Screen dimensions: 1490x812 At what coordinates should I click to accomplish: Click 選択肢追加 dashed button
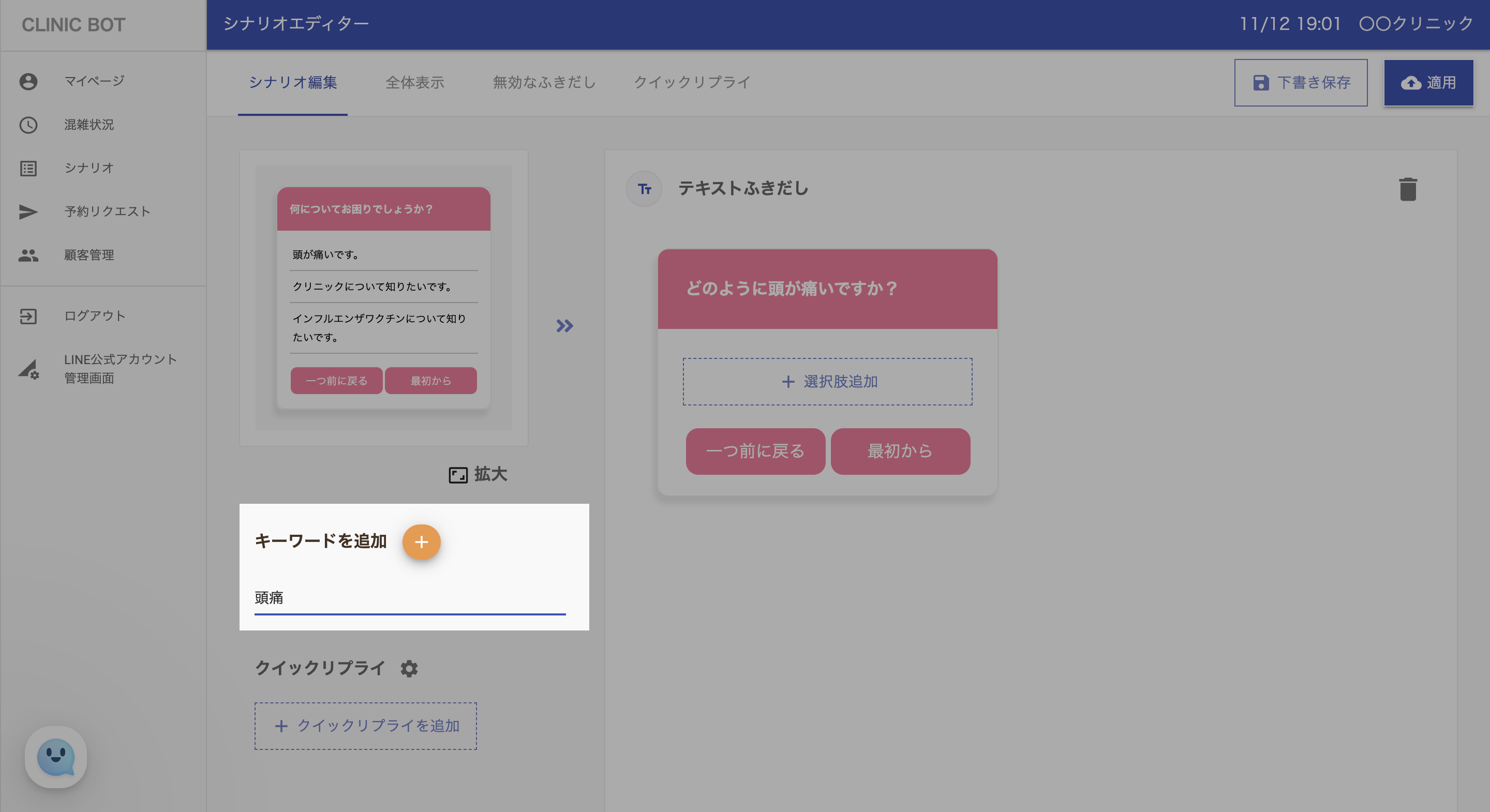827,382
